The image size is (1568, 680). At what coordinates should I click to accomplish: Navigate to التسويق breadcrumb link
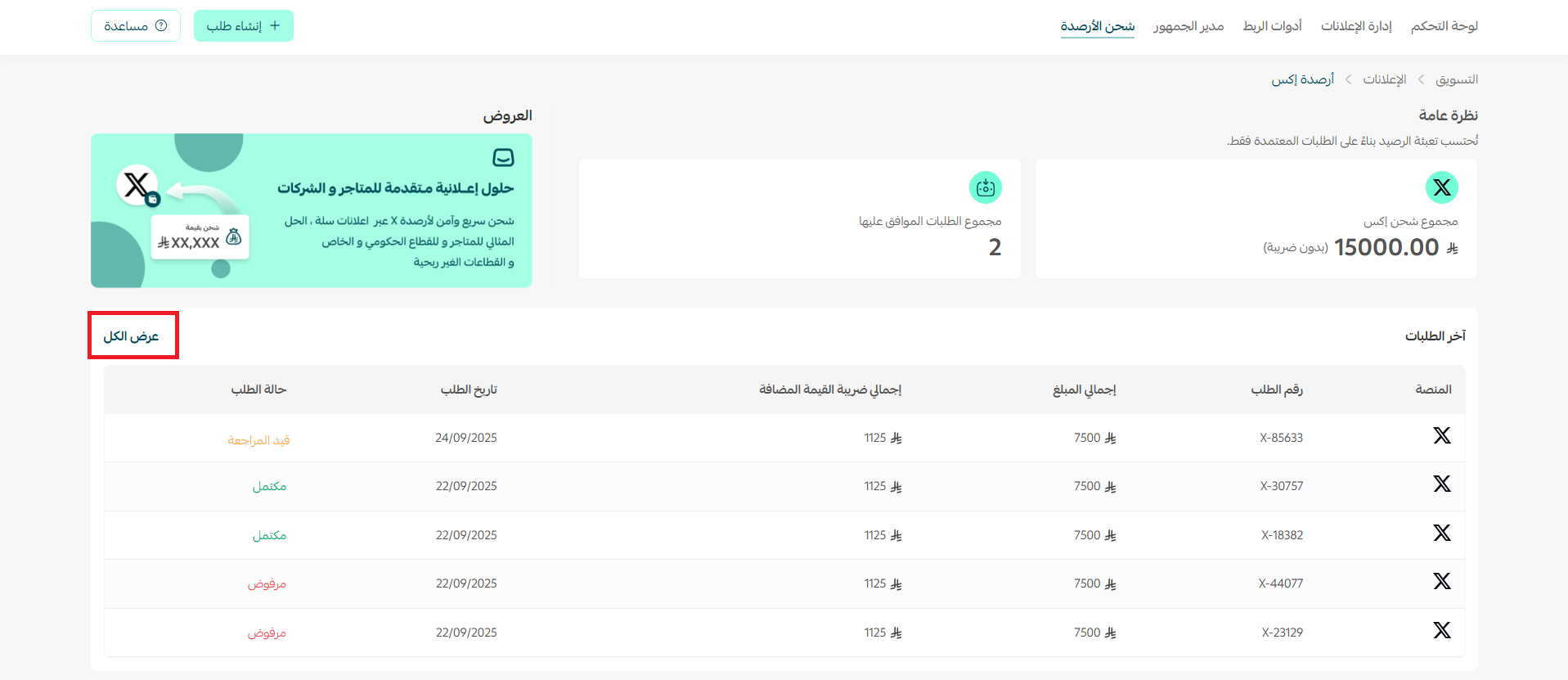pyautogui.click(x=1457, y=79)
